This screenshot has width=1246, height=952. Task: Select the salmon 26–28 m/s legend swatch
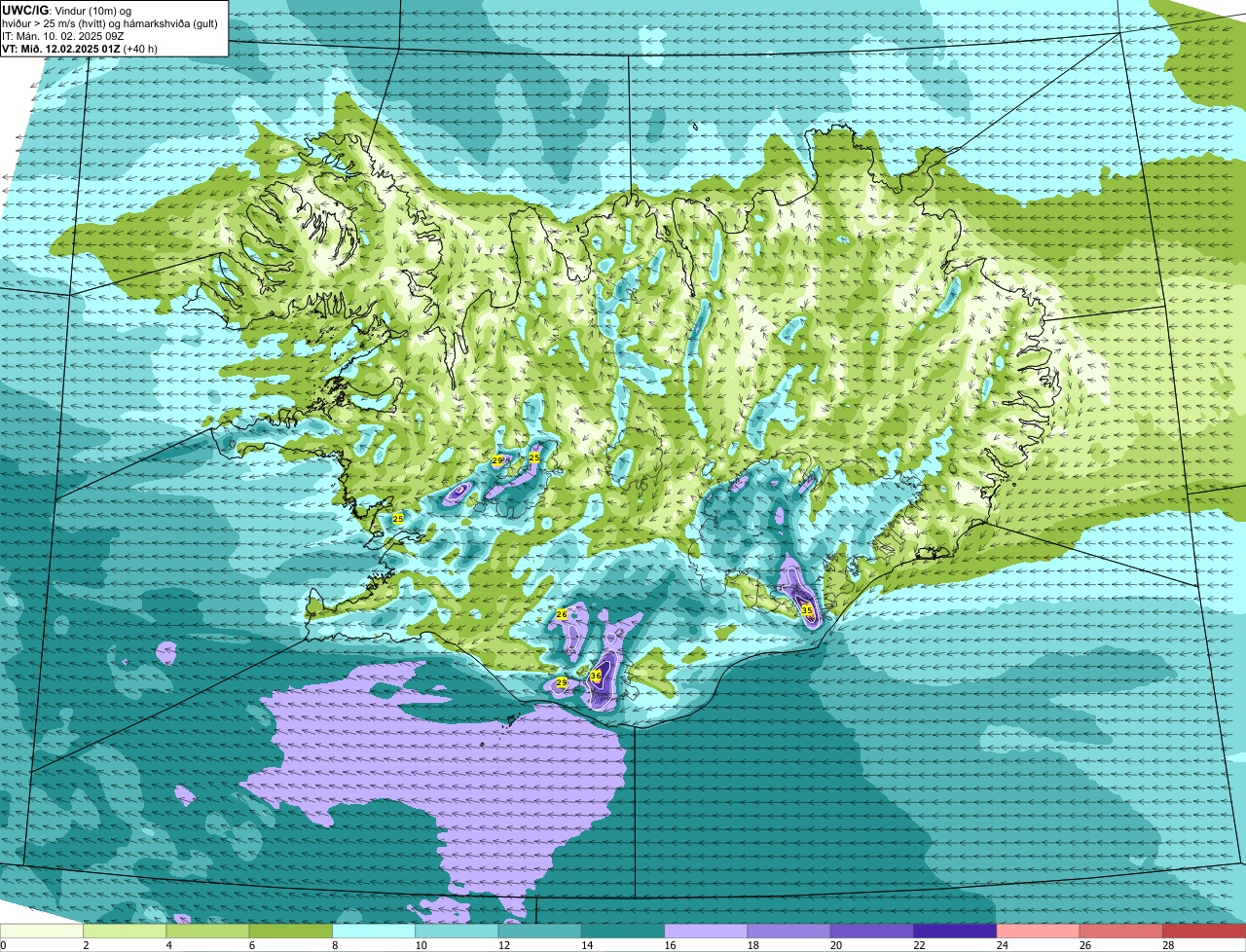coord(1121,931)
